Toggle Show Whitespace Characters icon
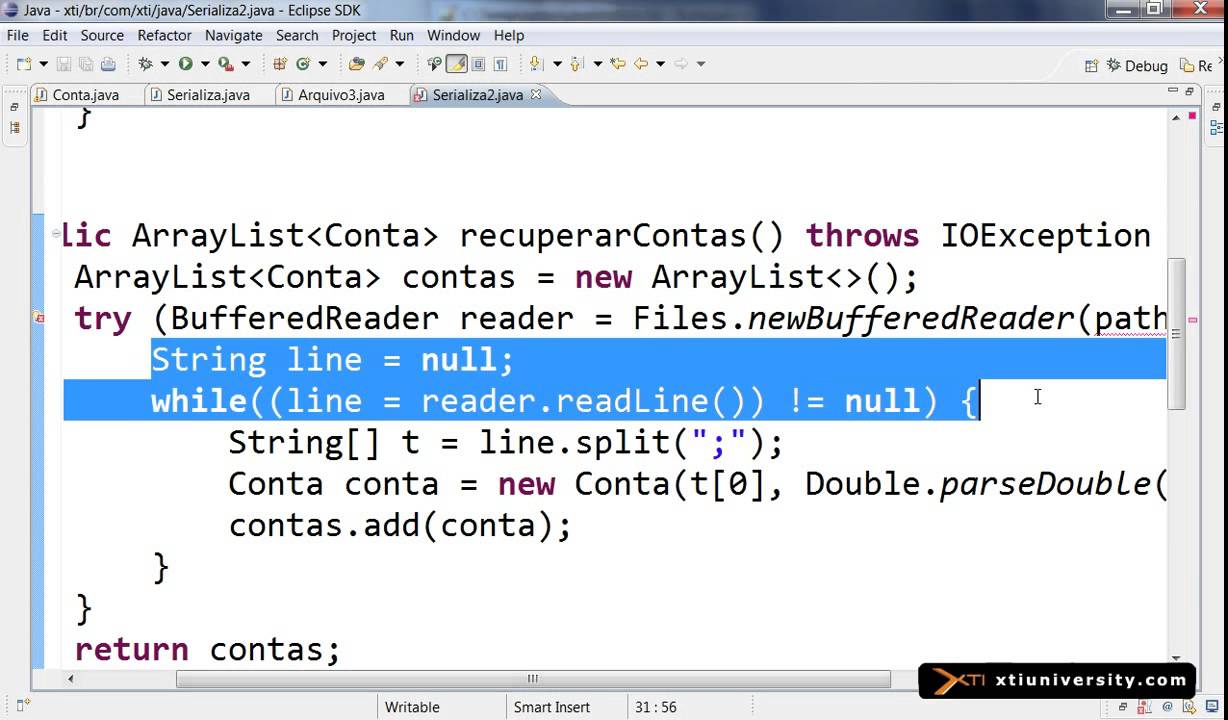 click(x=500, y=64)
